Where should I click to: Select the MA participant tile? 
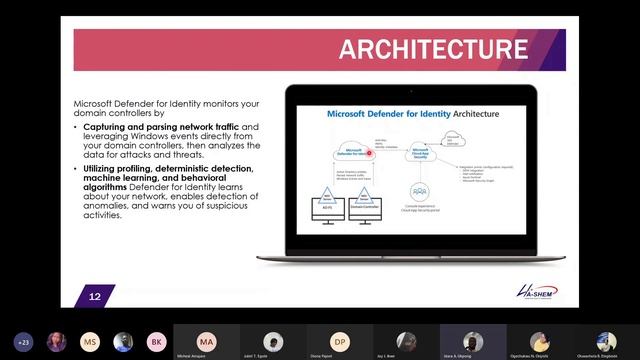click(x=207, y=342)
